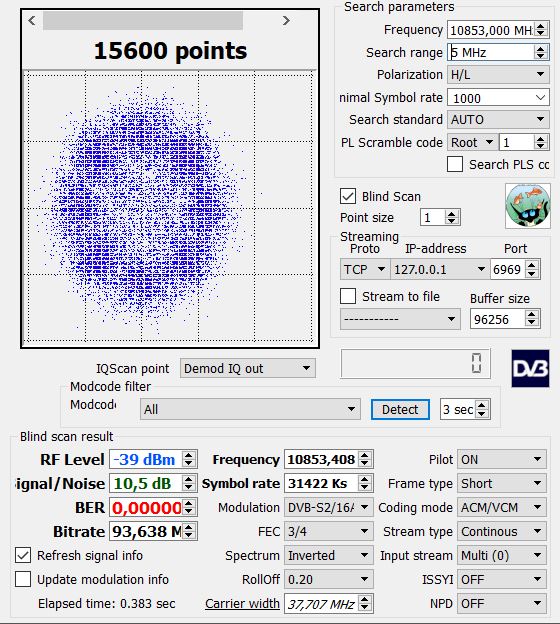Image resolution: width=560 pixels, height=624 pixels.
Task: Toggle the Blind Scan checkbox
Action: [348, 196]
